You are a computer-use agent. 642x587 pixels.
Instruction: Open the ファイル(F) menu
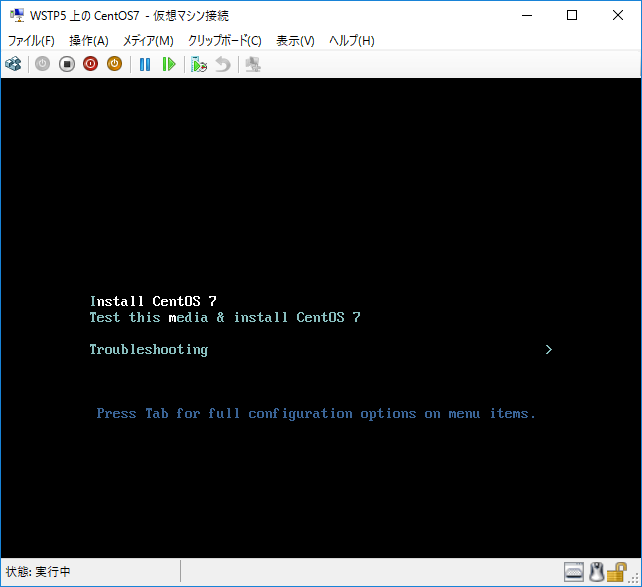click(x=31, y=41)
